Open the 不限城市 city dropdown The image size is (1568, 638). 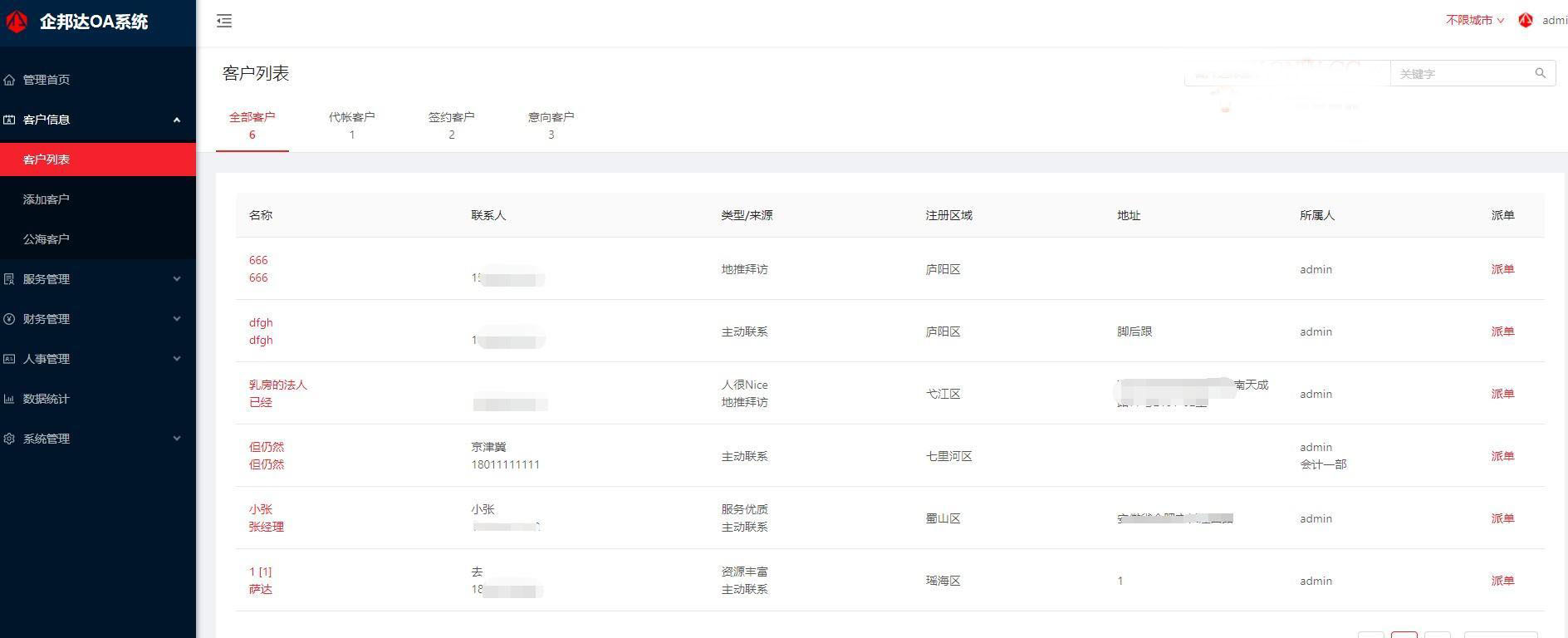[x=1474, y=21]
